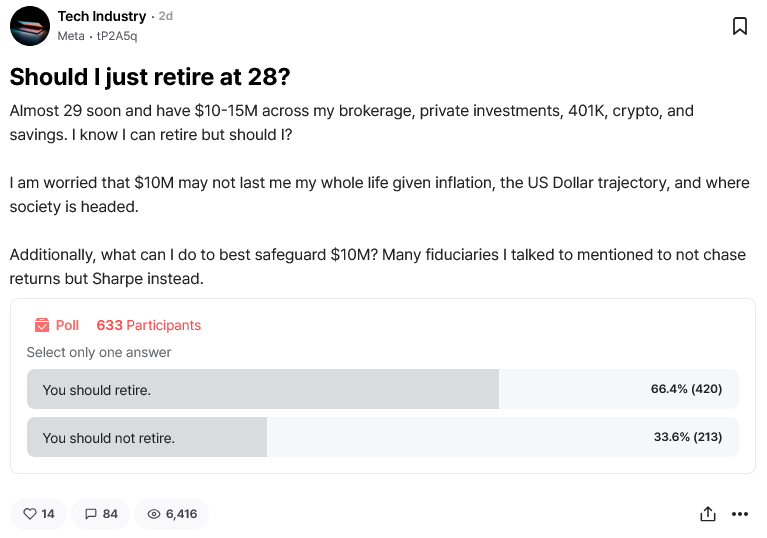767x538 pixels.
Task: Click the Meta company label
Action: pyautogui.click(x=71, y=36)
